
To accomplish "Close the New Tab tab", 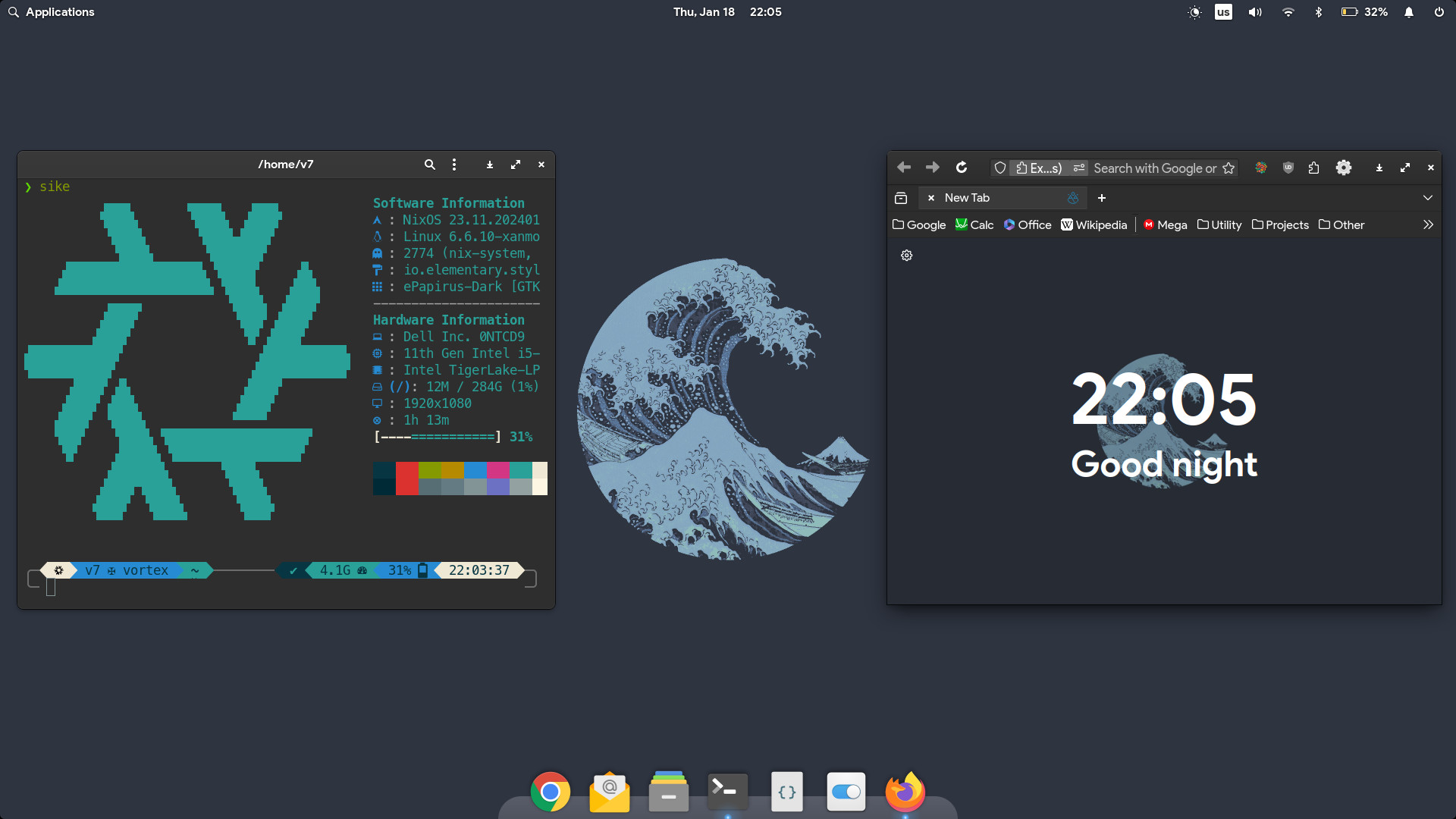I will click(931, 198).
